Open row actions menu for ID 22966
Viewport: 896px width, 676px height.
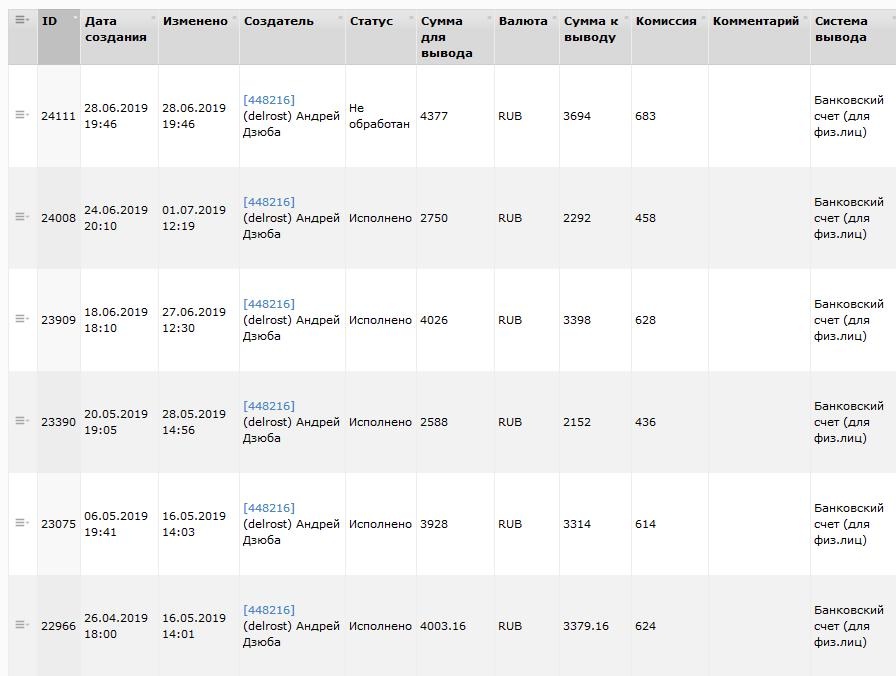point(21,625)
